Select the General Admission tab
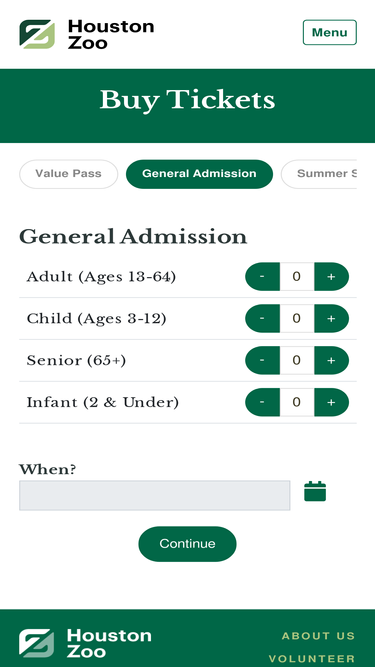375x667 pixels. click(x=199, y=174)
